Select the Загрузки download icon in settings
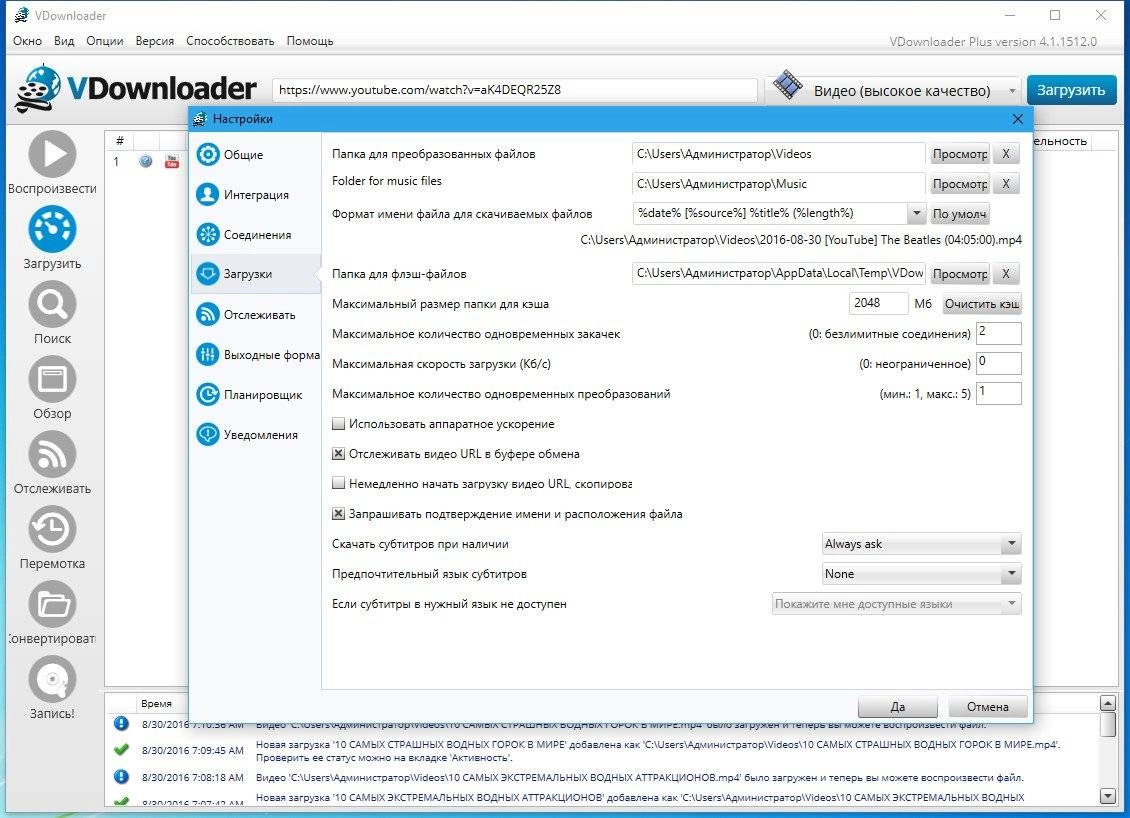The width and height of the screenshot is (1130, 818). 208,274
